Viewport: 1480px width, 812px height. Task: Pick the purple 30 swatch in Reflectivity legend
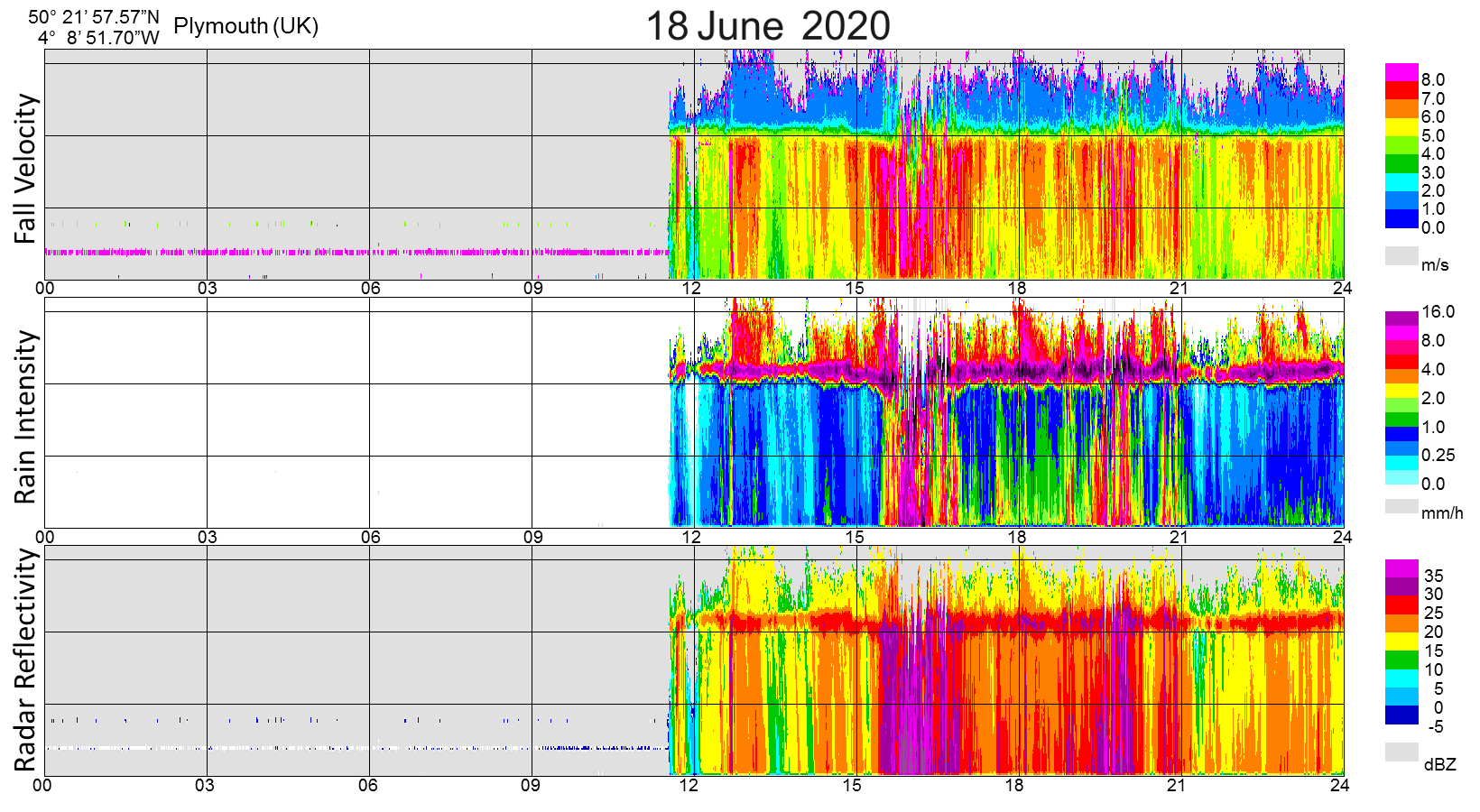[1401, 587]
